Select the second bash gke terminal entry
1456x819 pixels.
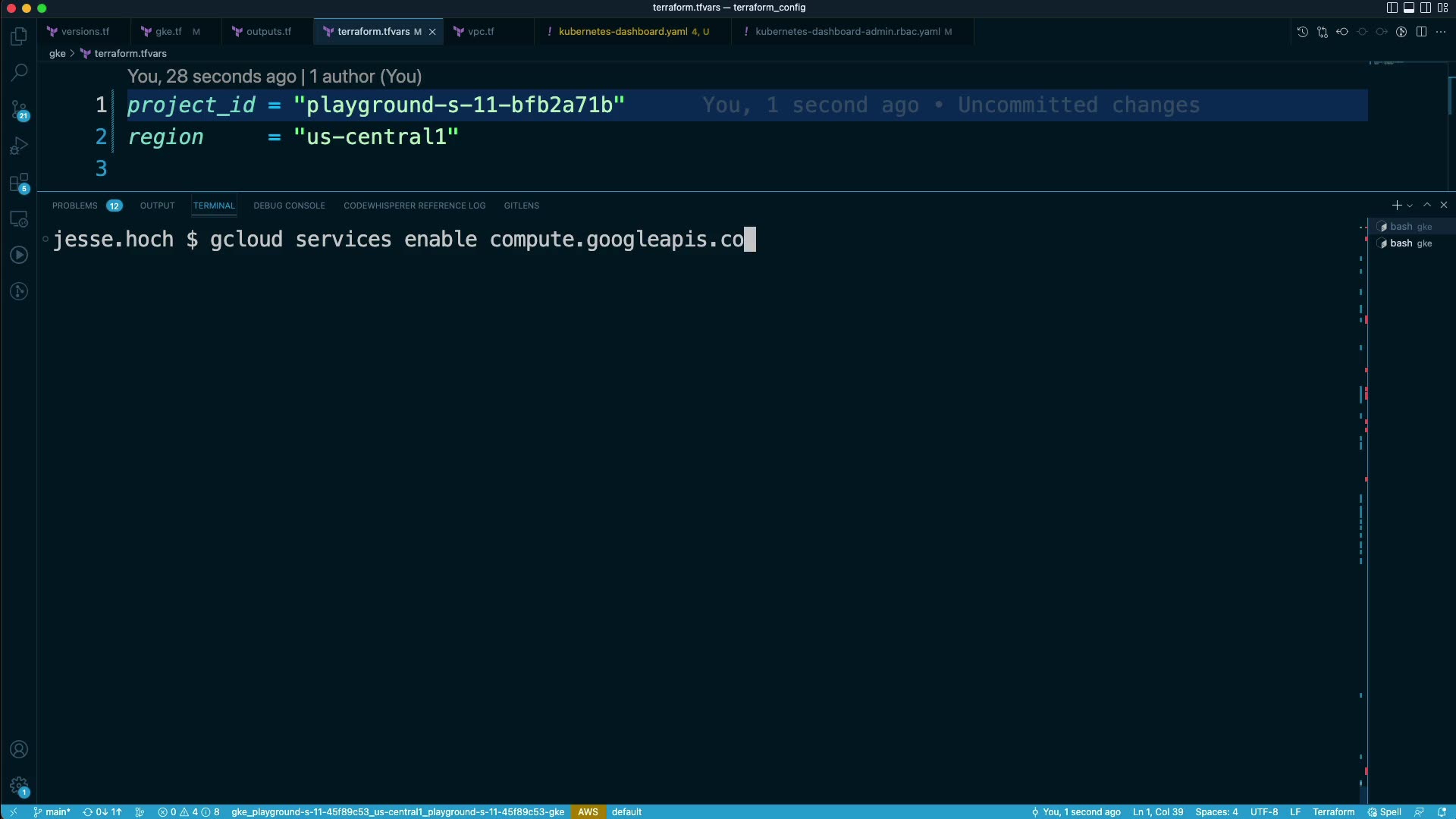[1410, 243]
